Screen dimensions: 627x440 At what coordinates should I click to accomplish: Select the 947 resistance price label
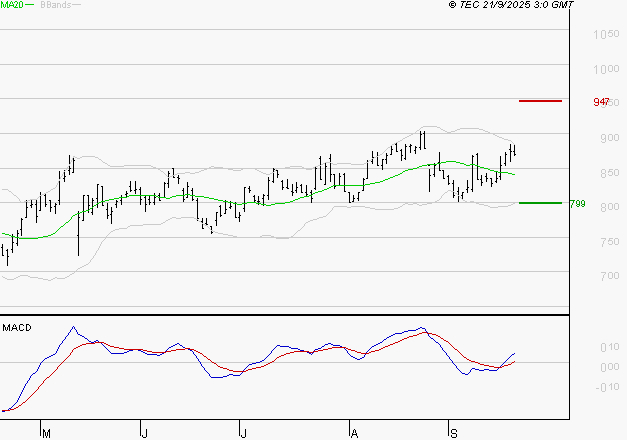click(x=601, y=103)
